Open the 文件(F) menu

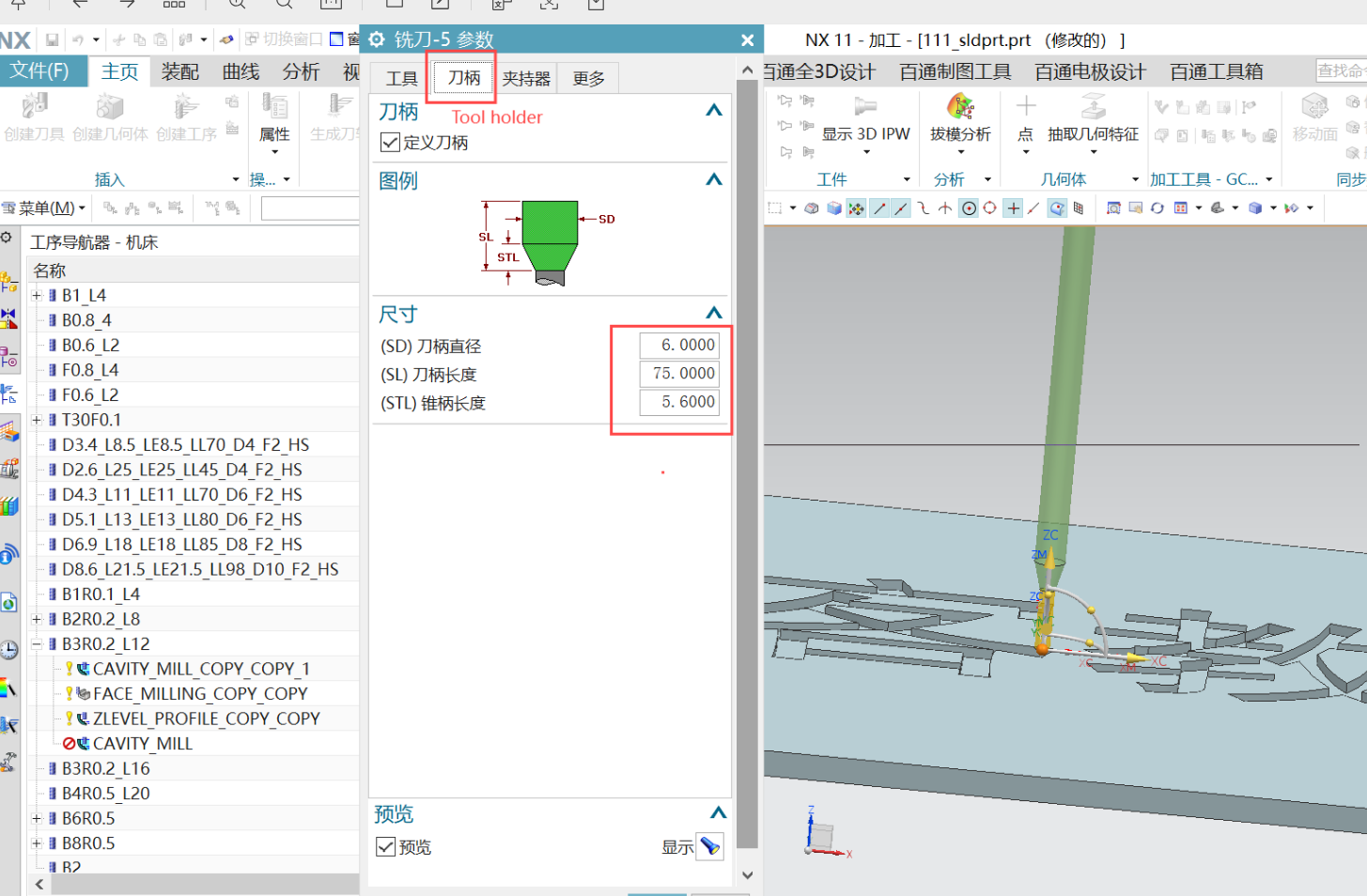[x=42, y=71]
